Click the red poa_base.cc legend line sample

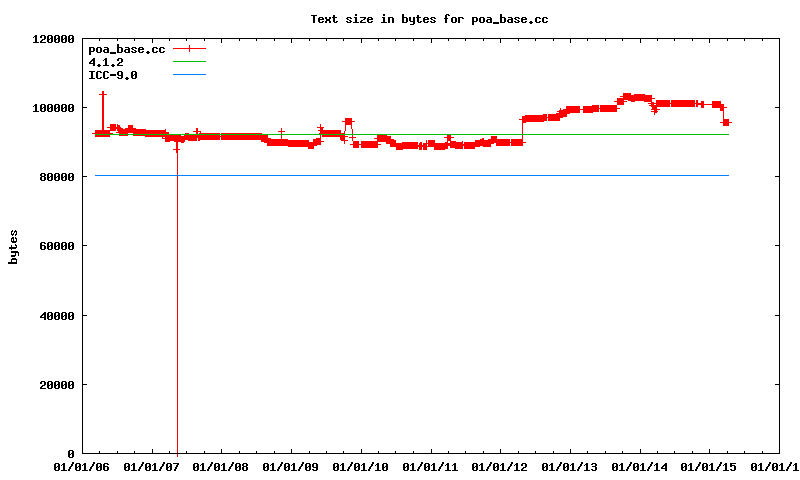tap(189, 48)
